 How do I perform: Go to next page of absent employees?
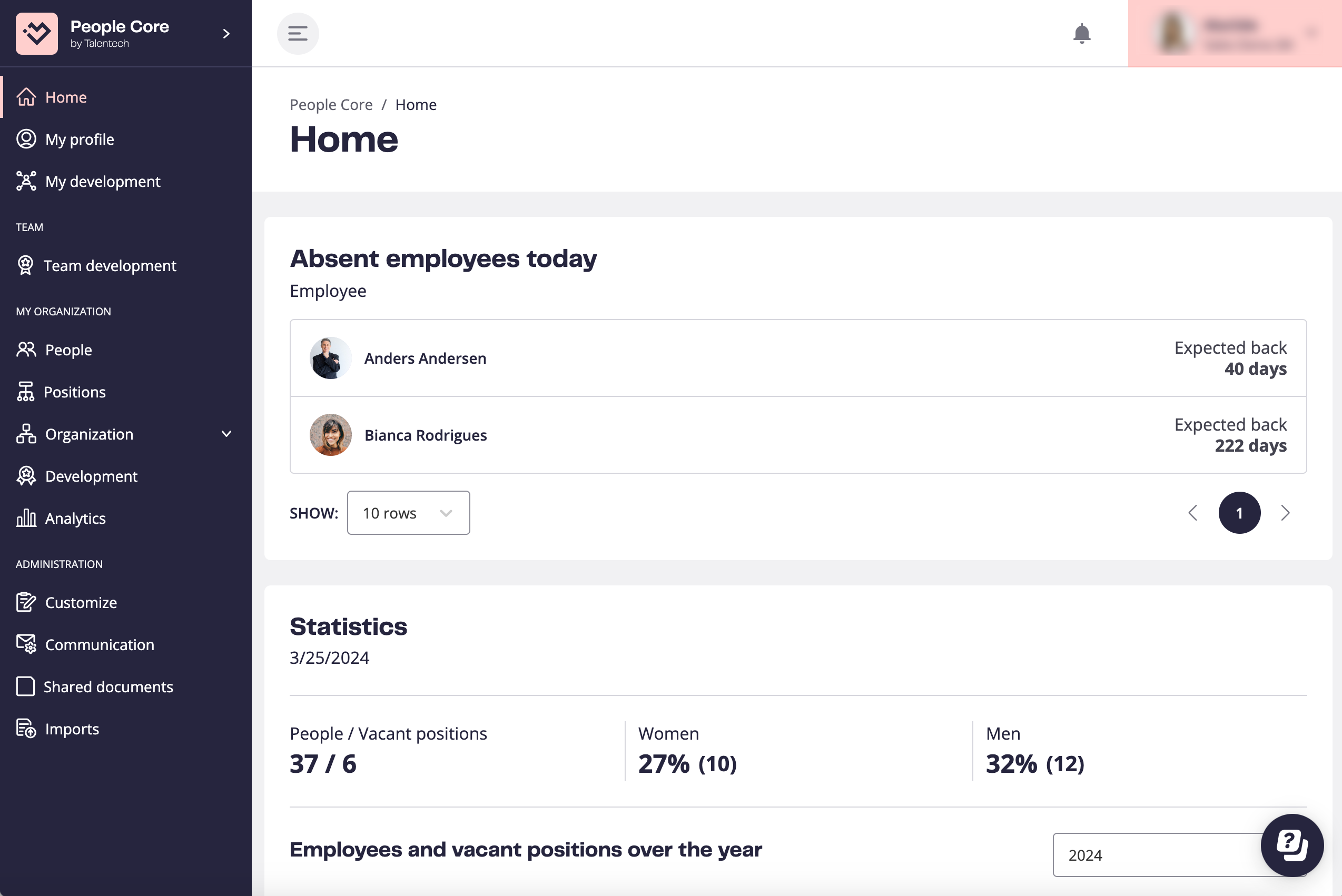point(1286,513)
